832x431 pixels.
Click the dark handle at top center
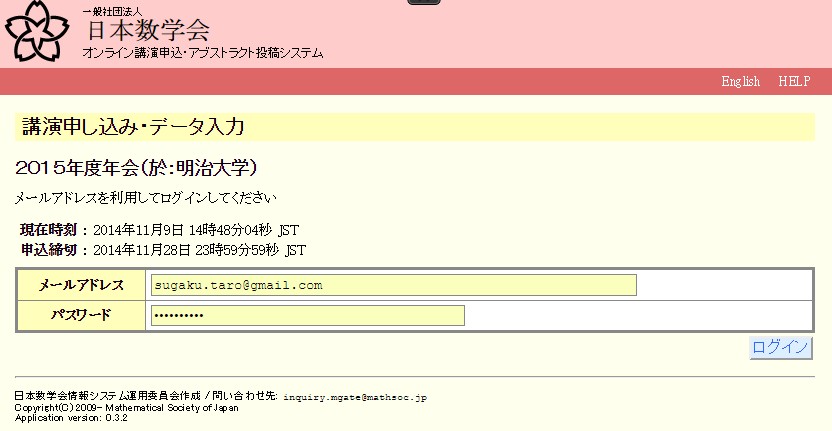pos(424,2)
